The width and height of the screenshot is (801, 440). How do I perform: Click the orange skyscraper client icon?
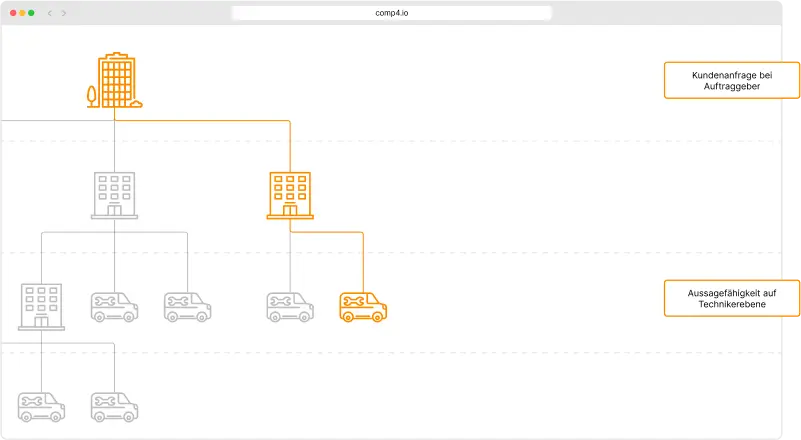[114, 80]
